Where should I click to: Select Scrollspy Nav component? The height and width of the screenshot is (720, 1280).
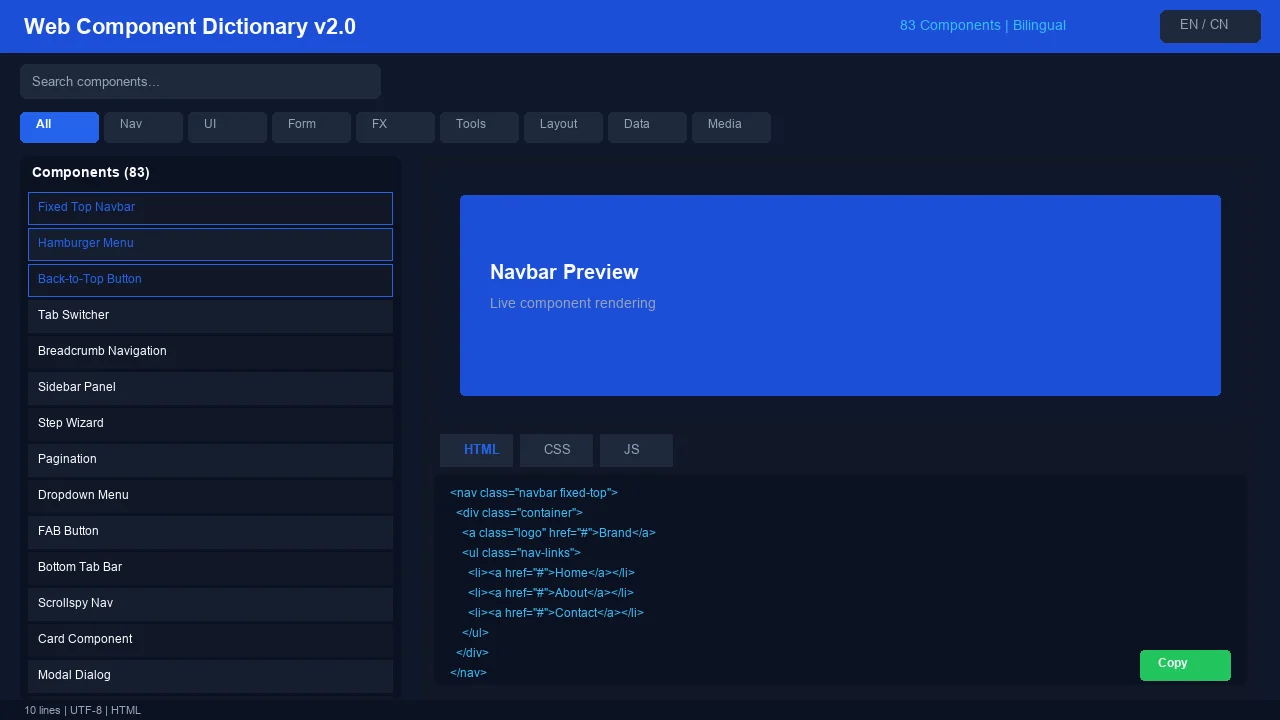pos(210,604)
